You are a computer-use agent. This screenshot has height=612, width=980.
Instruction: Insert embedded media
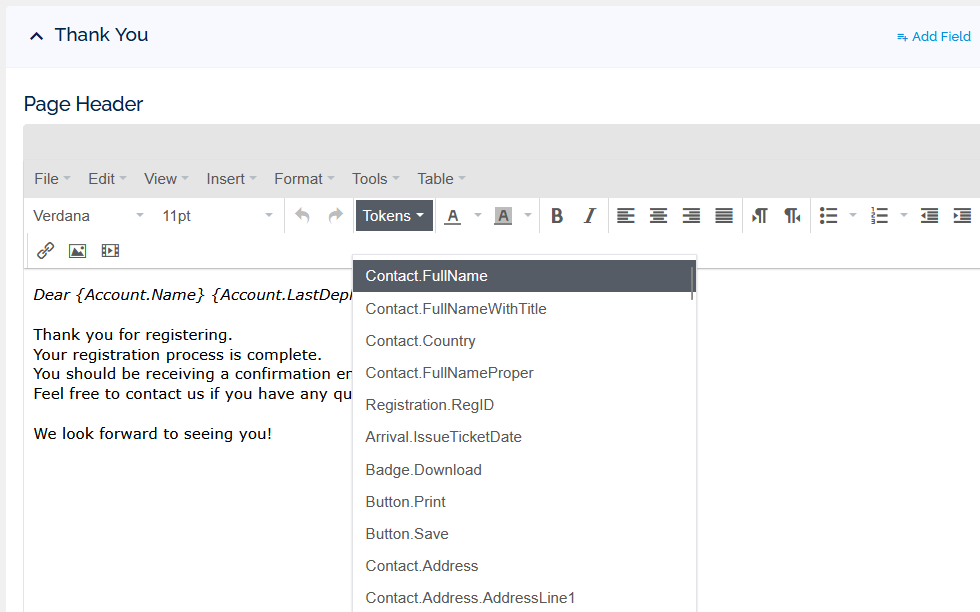(110, 250)
